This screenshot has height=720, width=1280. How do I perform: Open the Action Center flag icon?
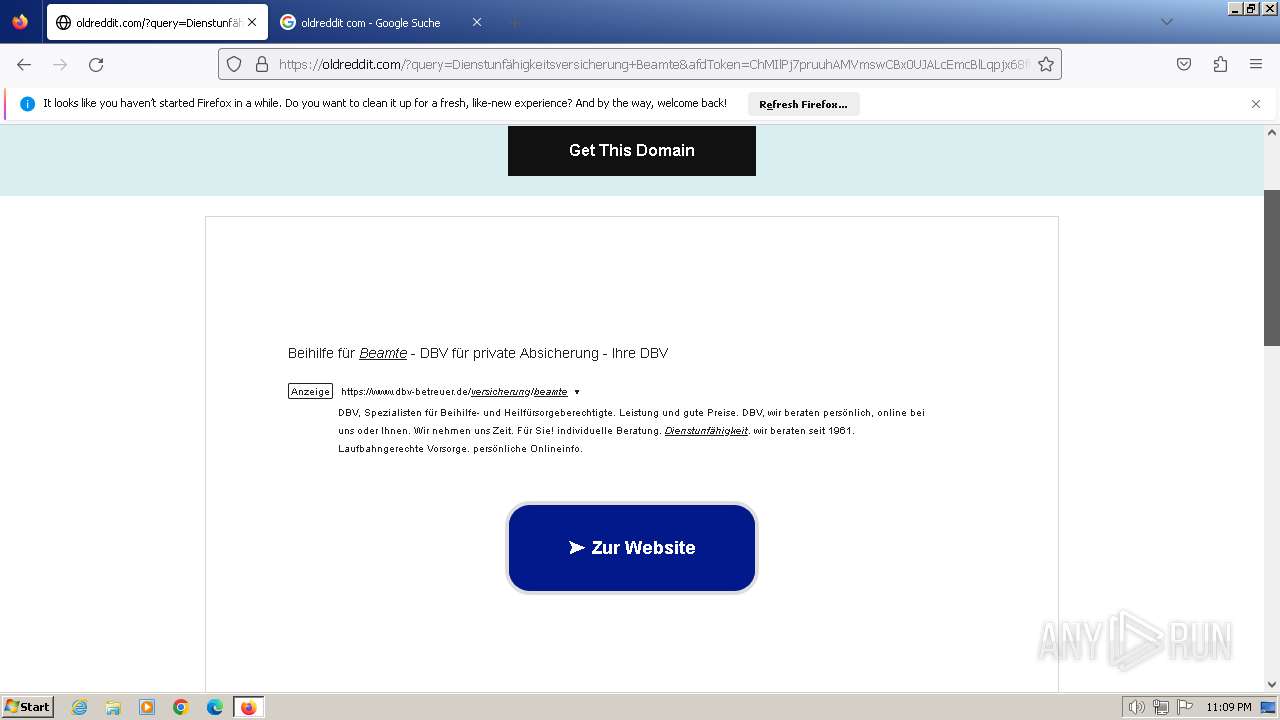point(1184,707)
